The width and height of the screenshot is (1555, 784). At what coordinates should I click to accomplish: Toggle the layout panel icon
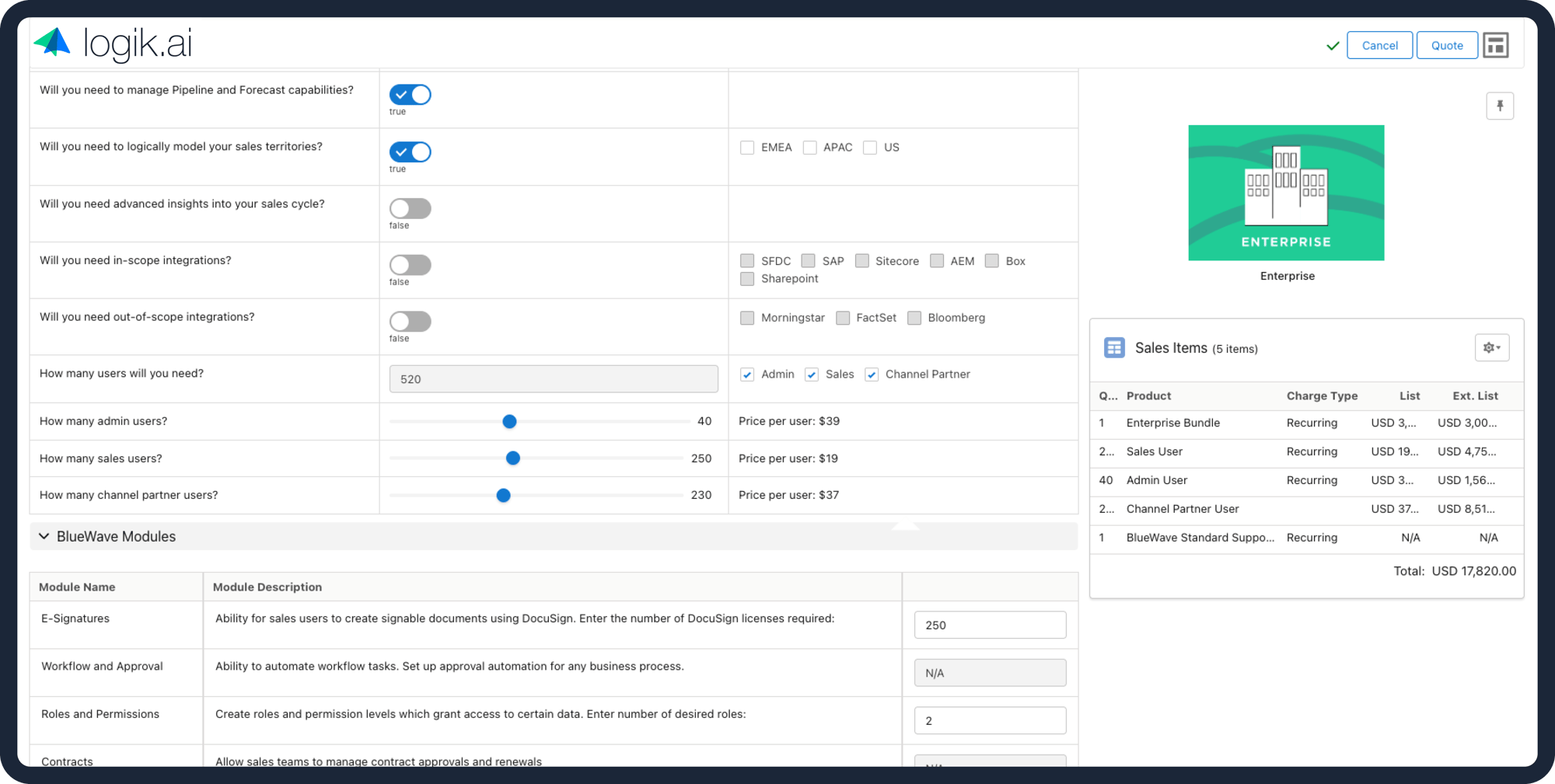point(1496,45)
